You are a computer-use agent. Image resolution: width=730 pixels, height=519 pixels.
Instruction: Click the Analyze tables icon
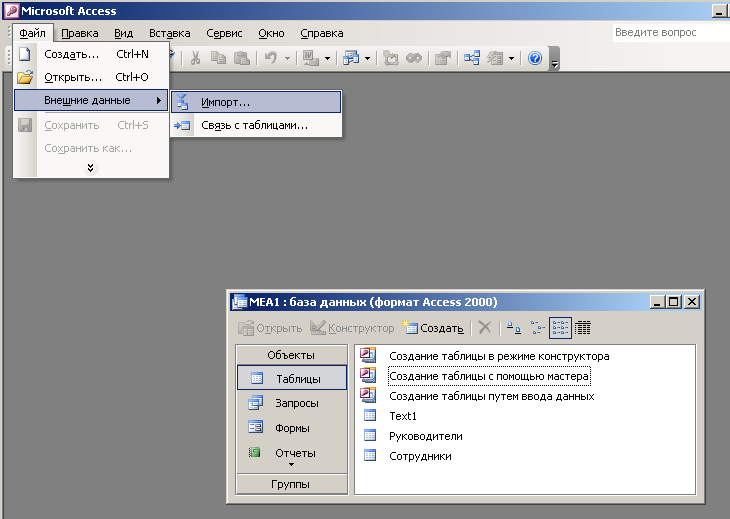pos(351,58)
